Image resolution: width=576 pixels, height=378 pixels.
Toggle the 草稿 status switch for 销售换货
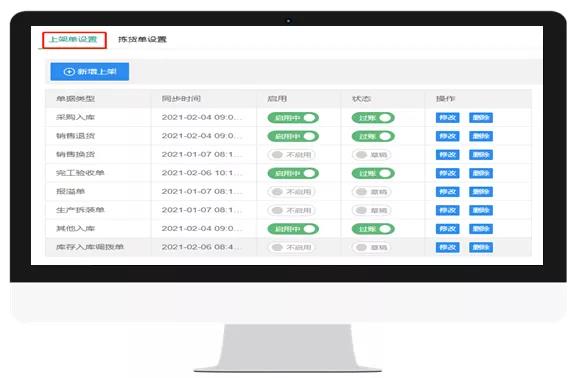coord(371,155)
